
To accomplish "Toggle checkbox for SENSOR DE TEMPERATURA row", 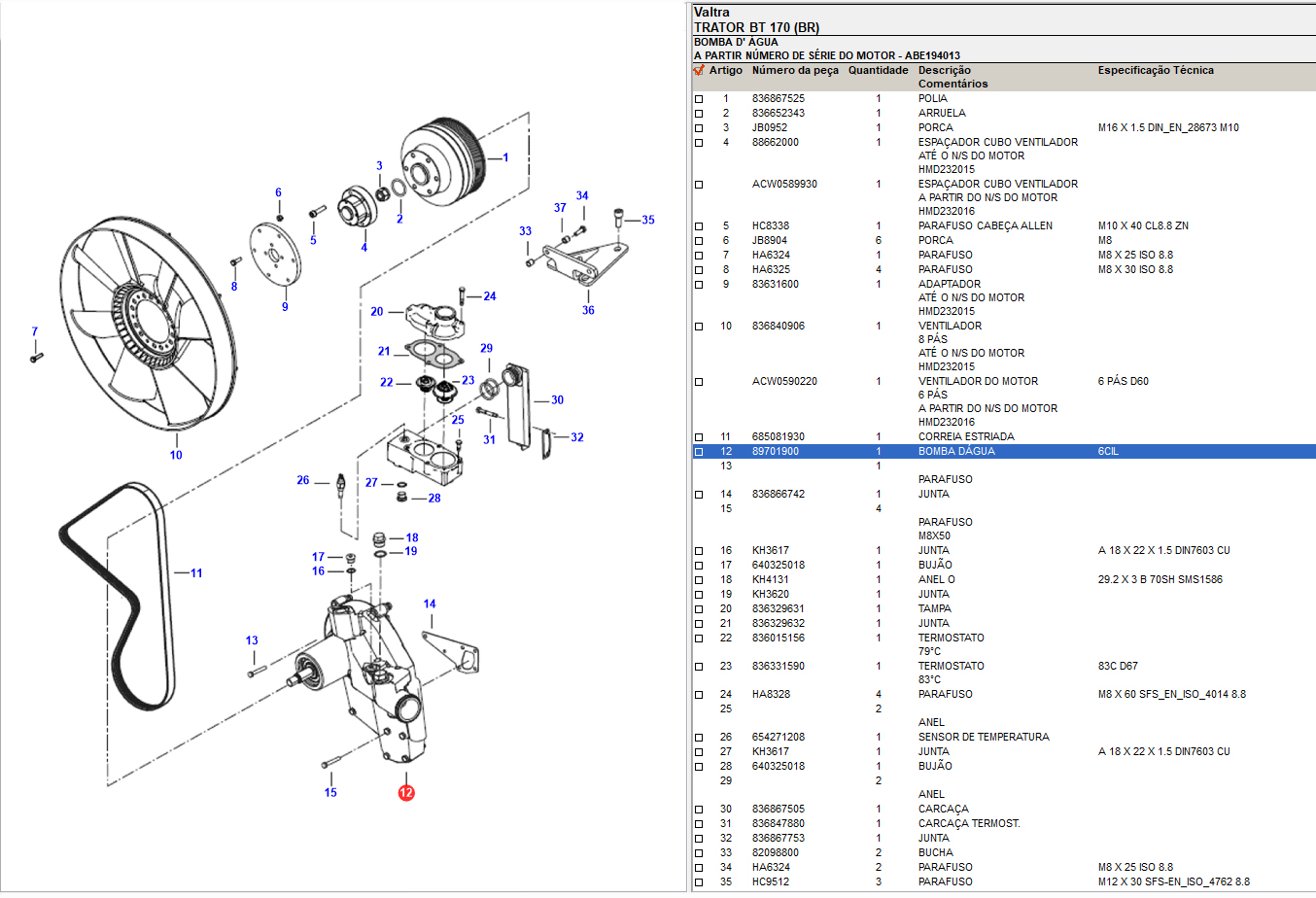I will coord(699,738).
